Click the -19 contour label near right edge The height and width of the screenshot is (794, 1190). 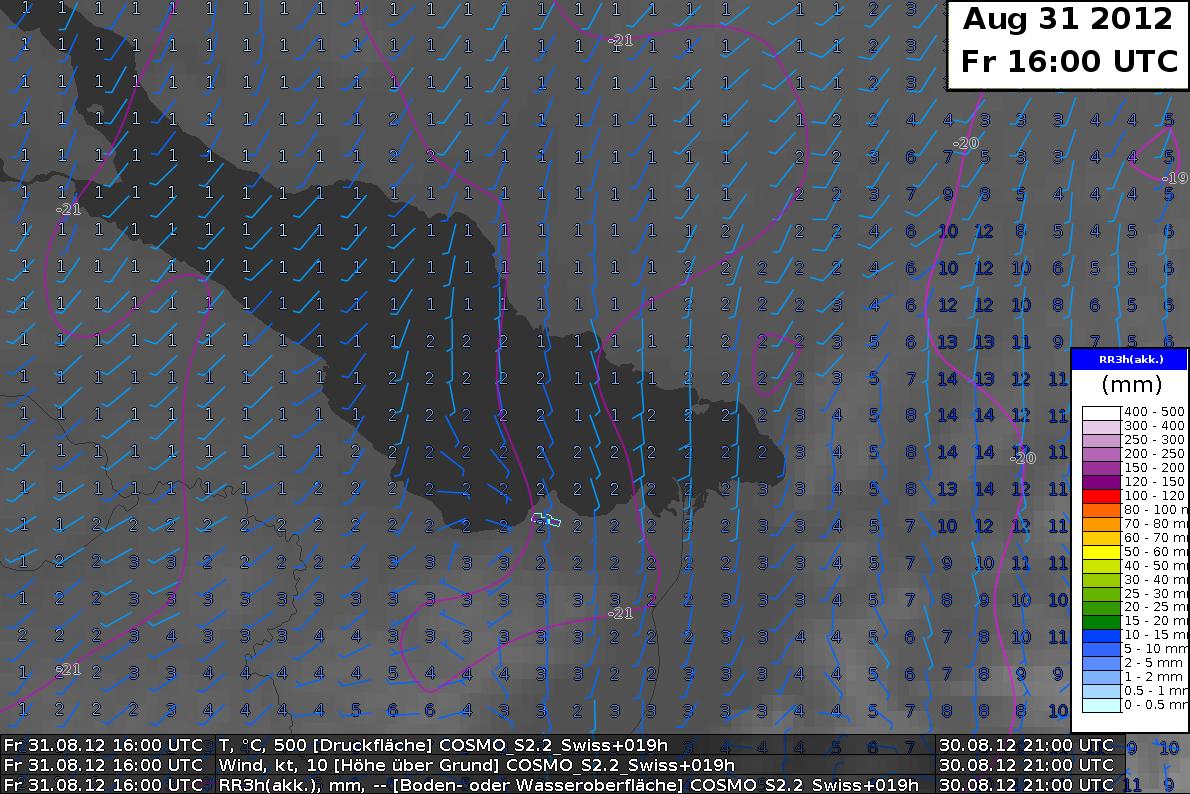click(1174, 178)
